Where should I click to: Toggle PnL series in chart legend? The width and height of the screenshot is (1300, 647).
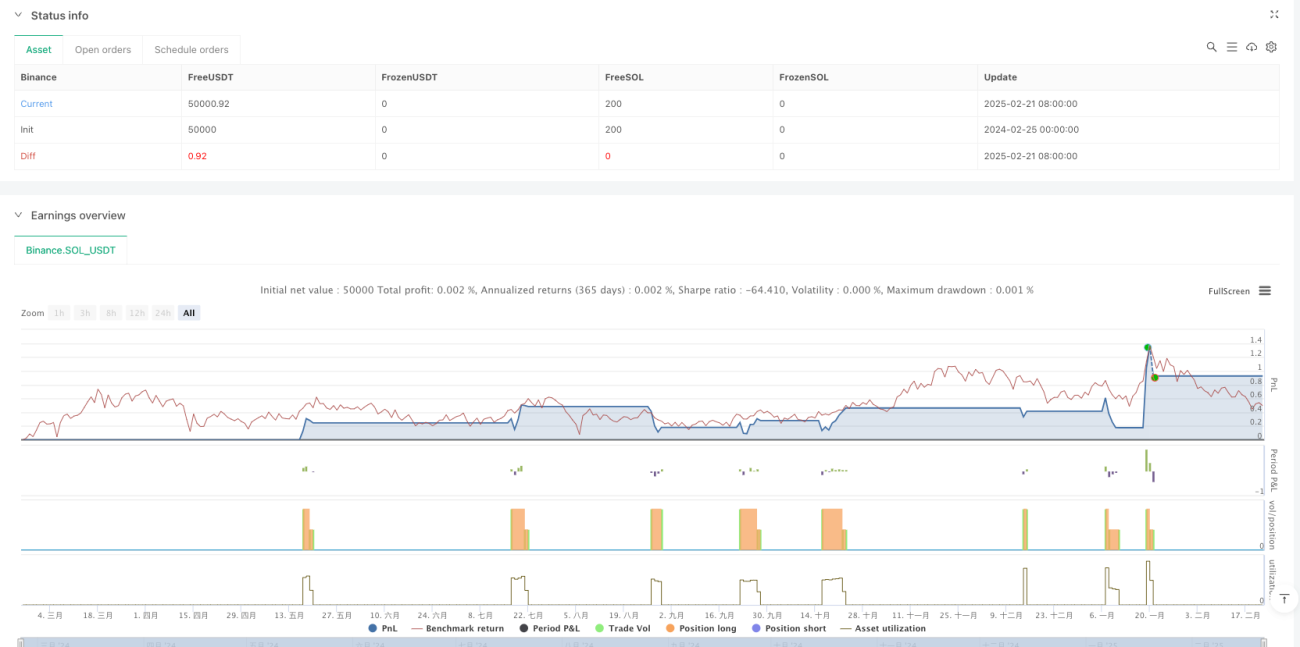click(x=382, y=628)
